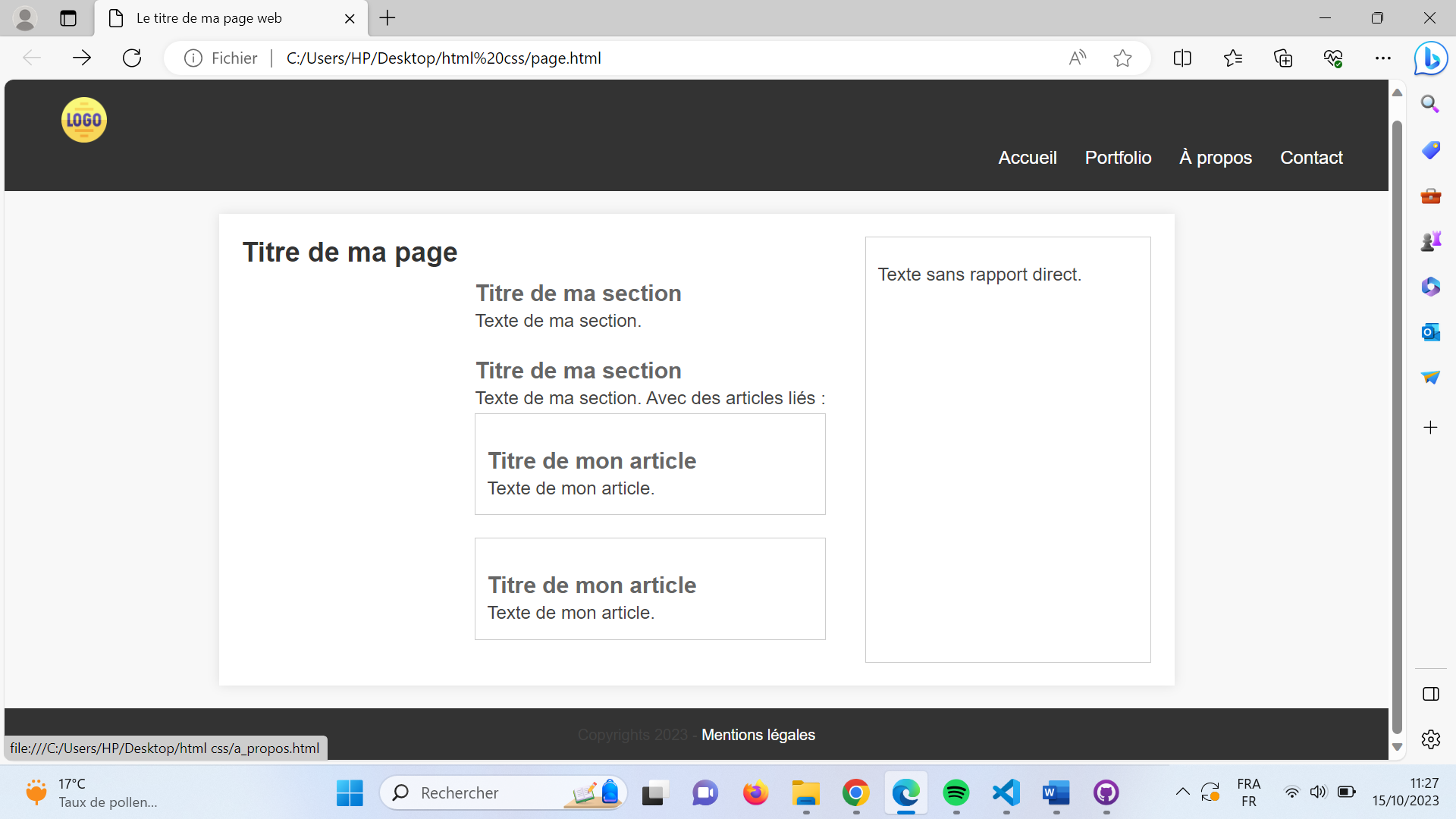The height and width of the screenshot is (819, 1456).
Task: Open Outlook icon in Edge sidebar
Action: pos(1430,332)
